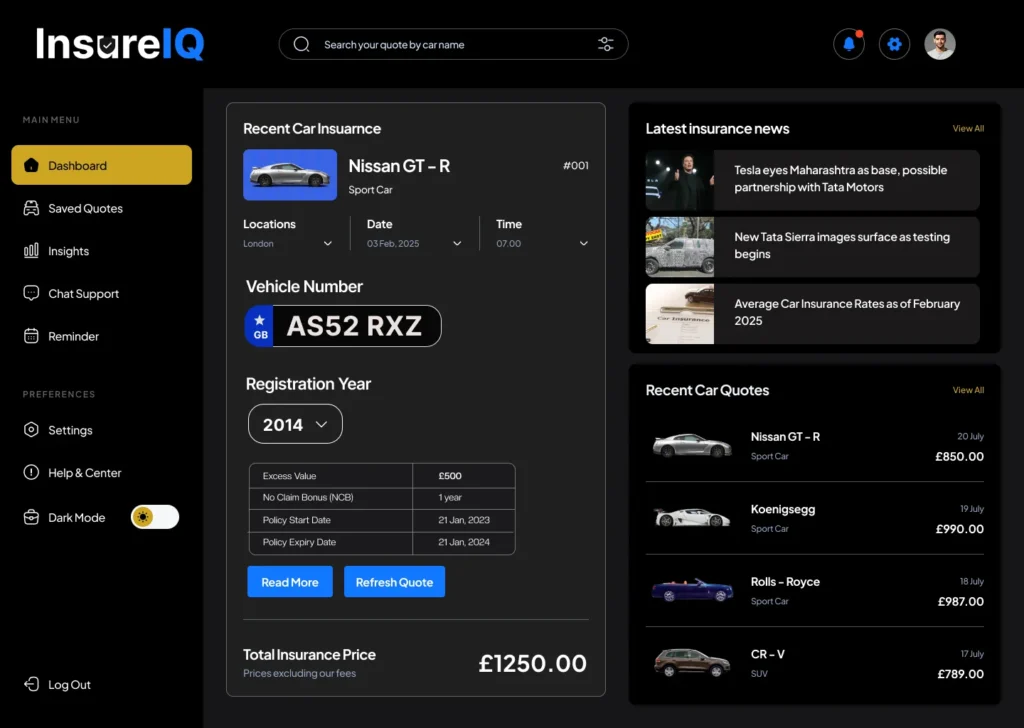The width and height of the screenshot is (1024, 728).
Task: Select Log Out in sidebar
Action: (57, 684)
